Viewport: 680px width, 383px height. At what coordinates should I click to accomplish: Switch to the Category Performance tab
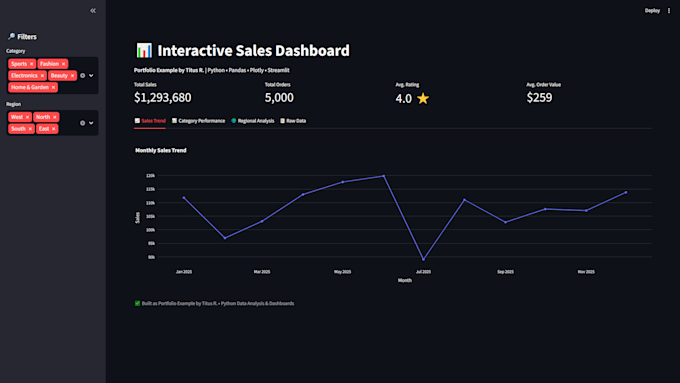coord(198,121)
